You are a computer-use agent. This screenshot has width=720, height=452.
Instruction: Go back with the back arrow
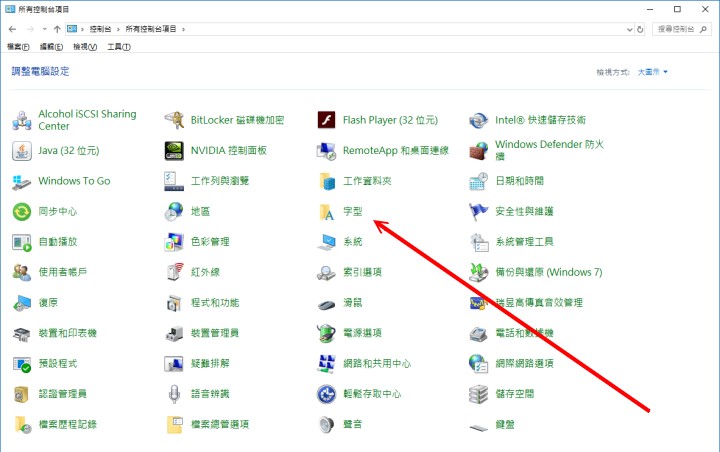click(12, 29)
